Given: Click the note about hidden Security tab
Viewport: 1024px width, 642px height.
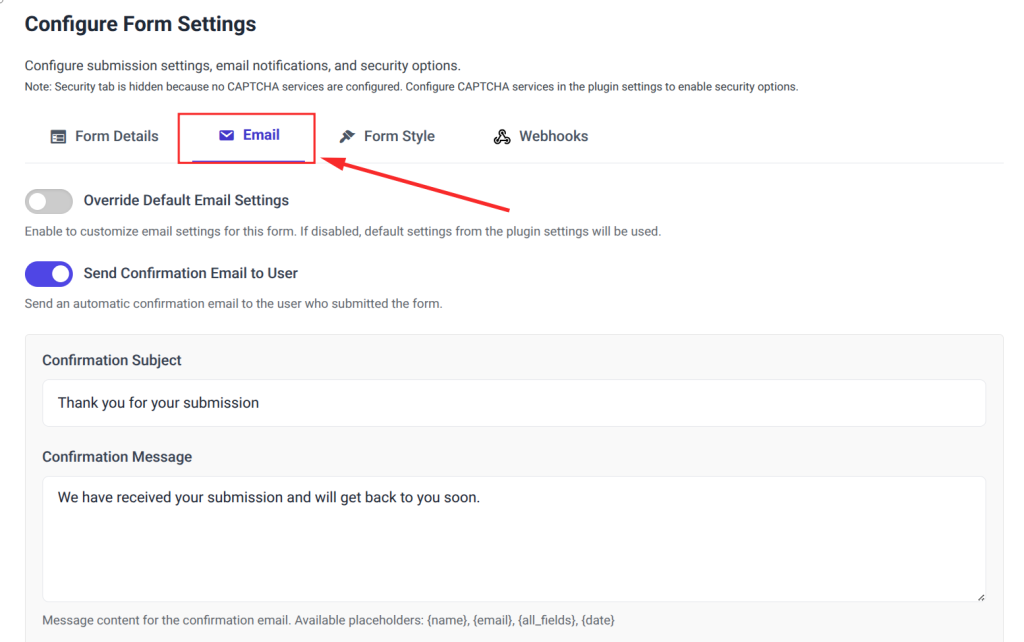Looking at the screenshot, I should point(411,87).
